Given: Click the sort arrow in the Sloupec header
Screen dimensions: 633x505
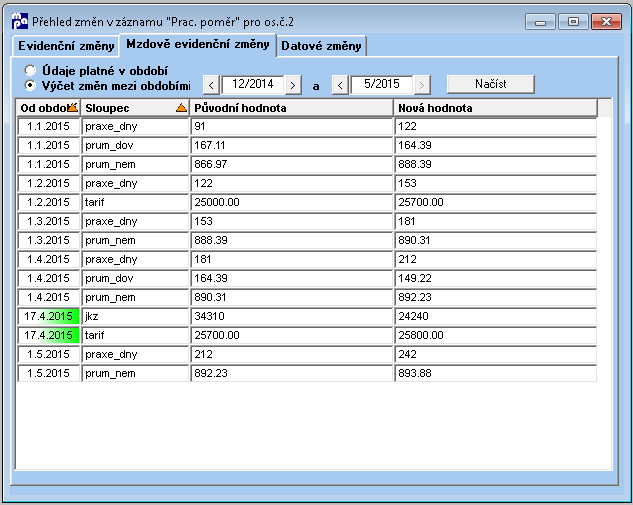Looking at the screenshot, I should [x=182, y=108].
